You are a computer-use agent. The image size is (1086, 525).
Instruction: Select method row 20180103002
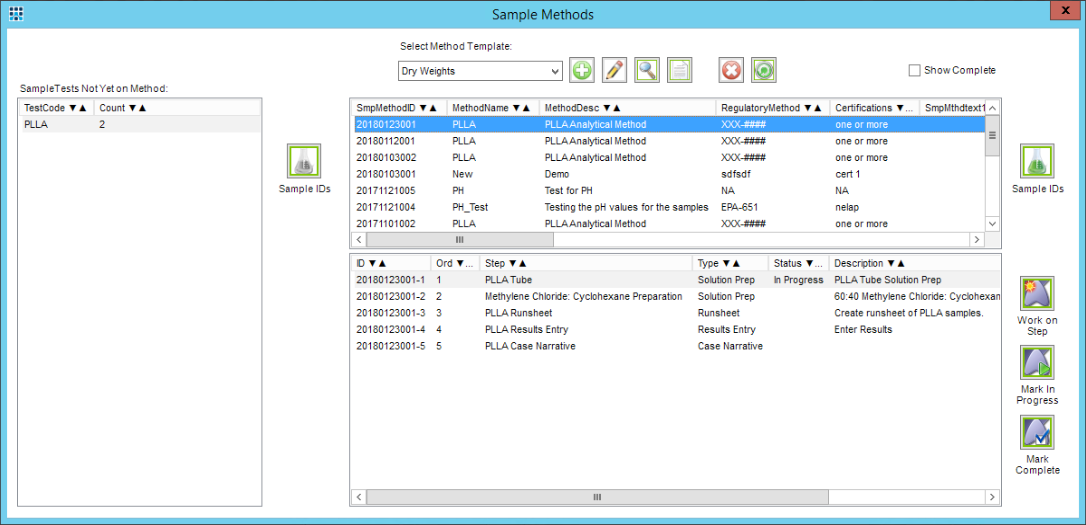pos(668,157)
